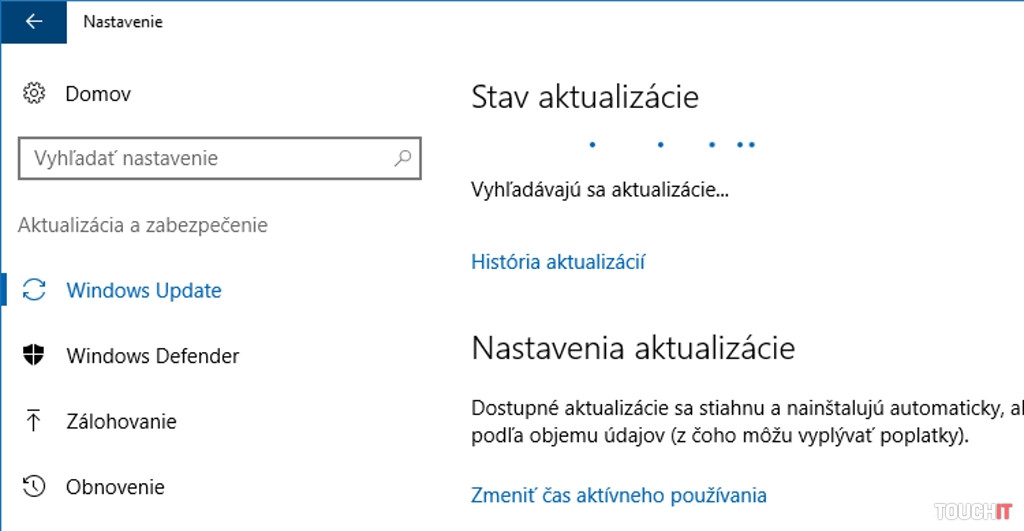Click the Stav aktualizácie heading

coord(584,97)
